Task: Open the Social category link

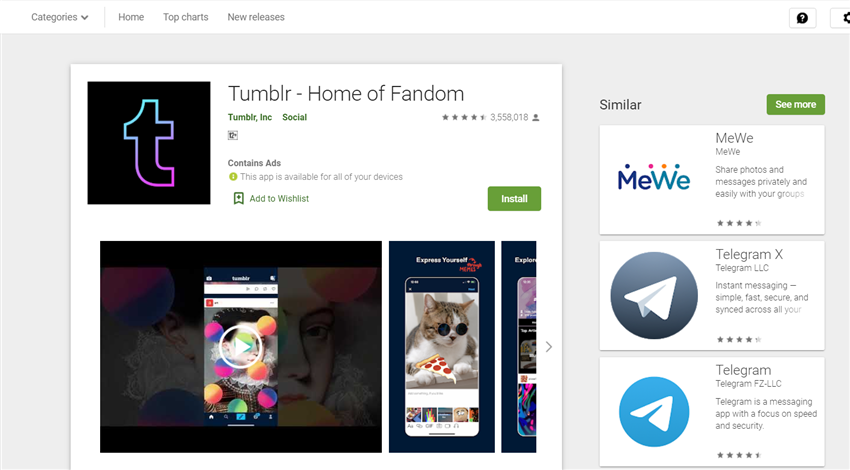Action: [294, 117]
